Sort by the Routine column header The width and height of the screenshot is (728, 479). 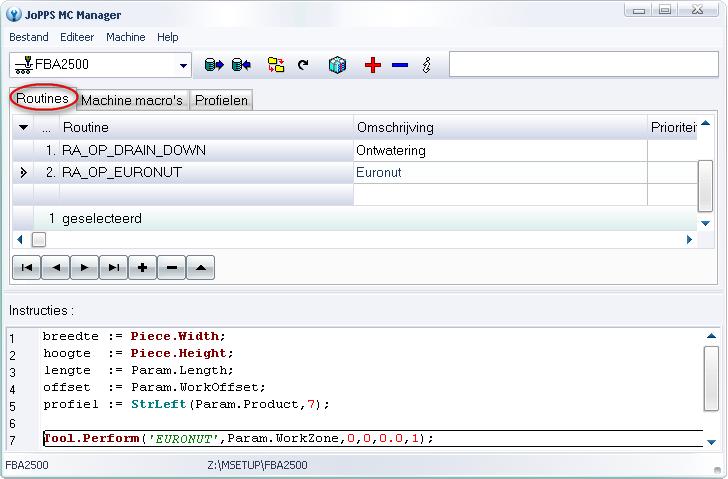click(207, 127)
